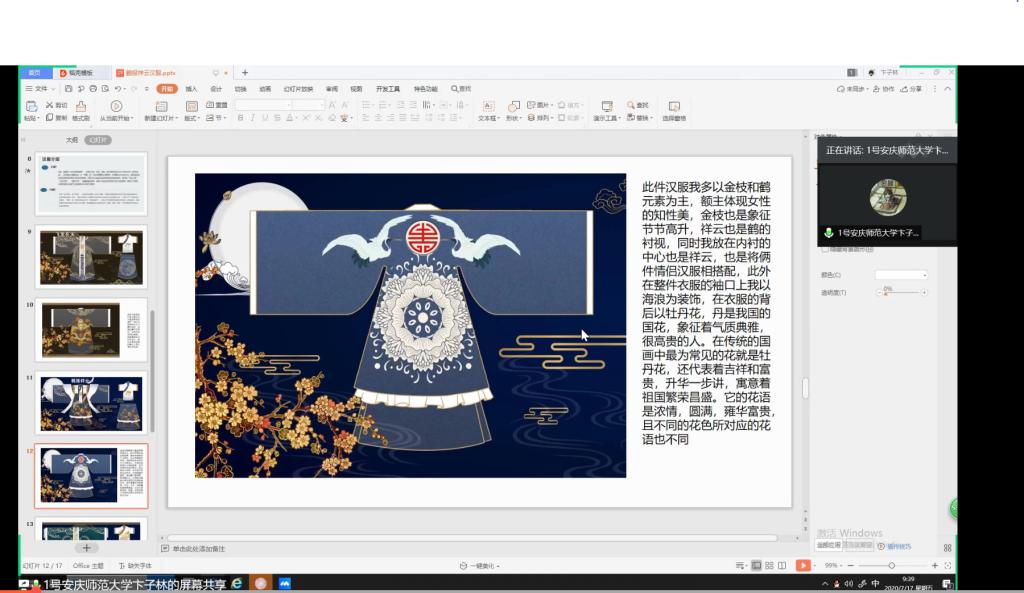Viewport: 1024px width, 593px height.
Task: Toggle the Bold formatting button
Action: [x=240, y=118]
